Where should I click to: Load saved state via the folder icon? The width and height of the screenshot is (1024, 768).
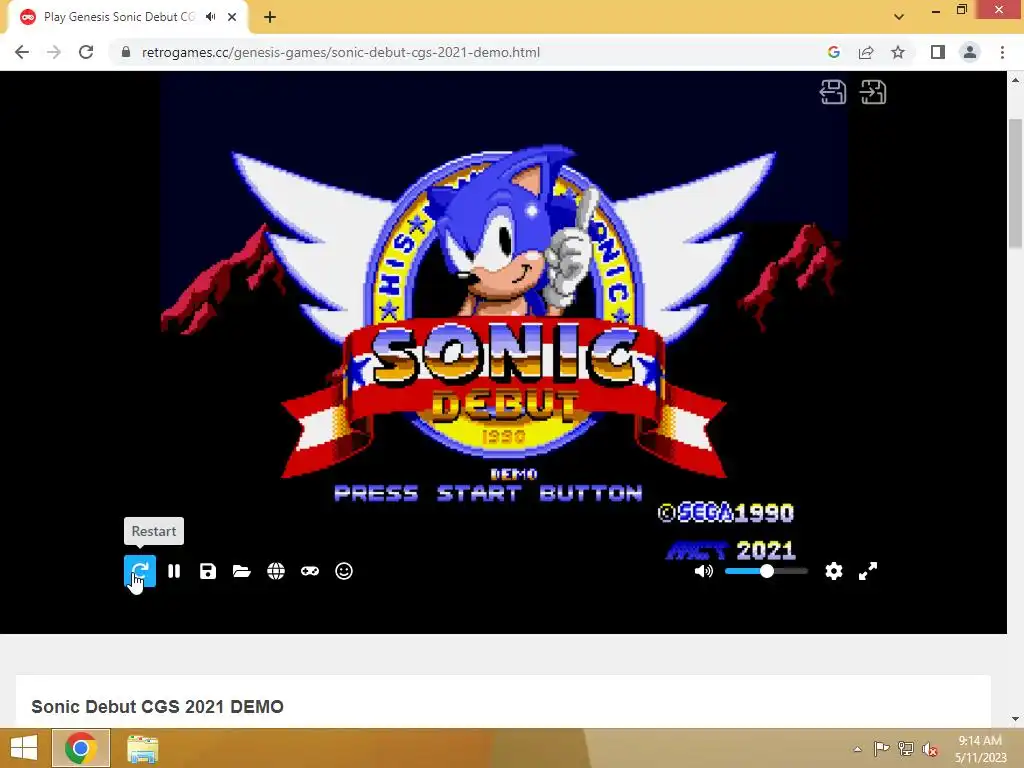(242, 571)
